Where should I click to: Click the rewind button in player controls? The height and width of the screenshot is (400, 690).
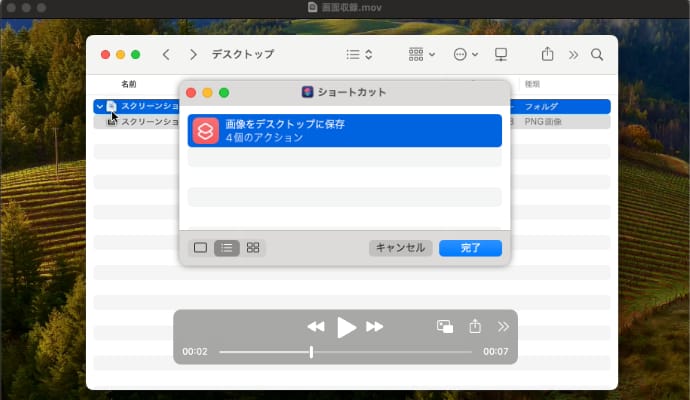click(316, 327)
